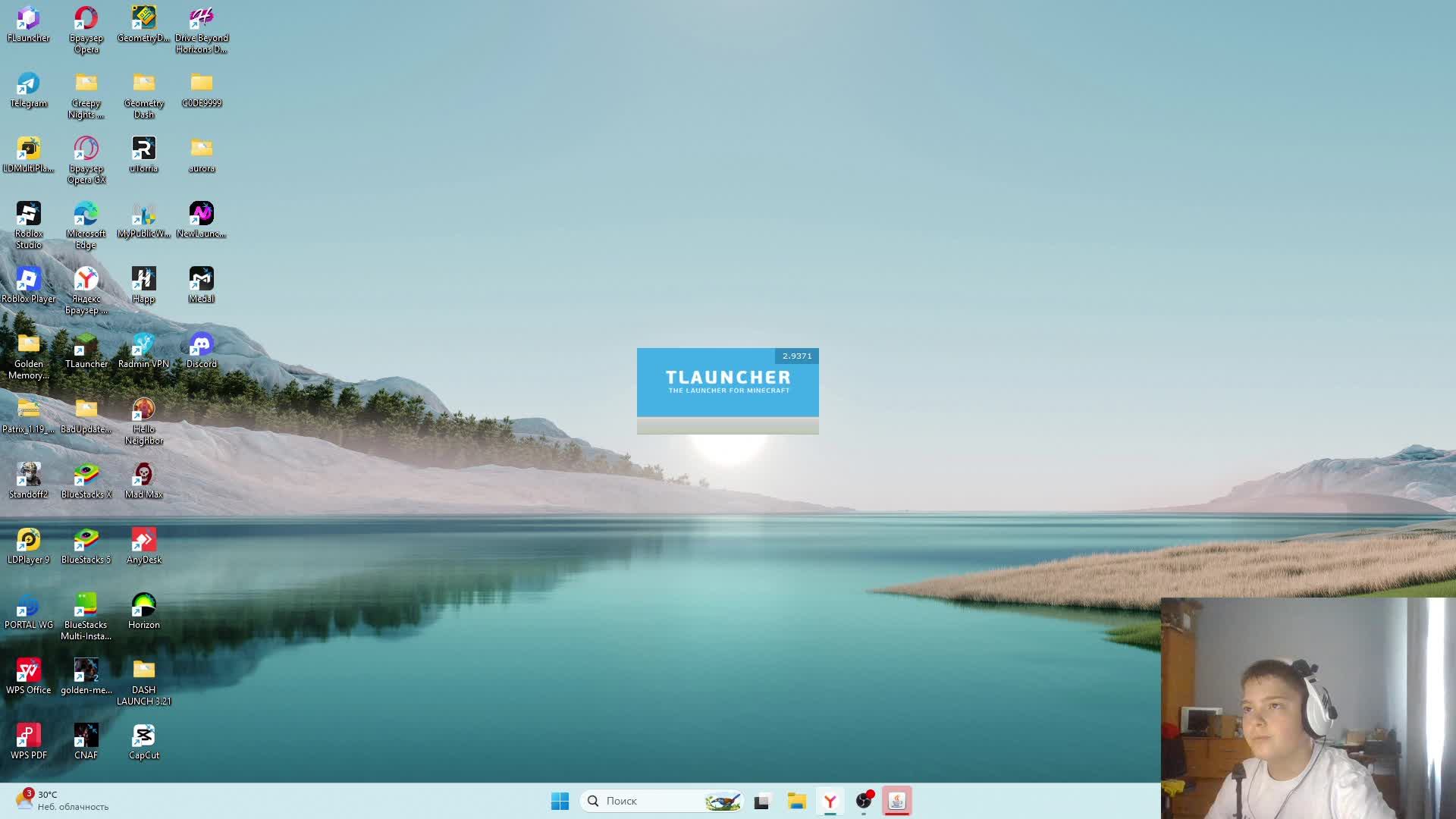
Task: Select the PORTAL WG icon
Action: tap(28, 612)
